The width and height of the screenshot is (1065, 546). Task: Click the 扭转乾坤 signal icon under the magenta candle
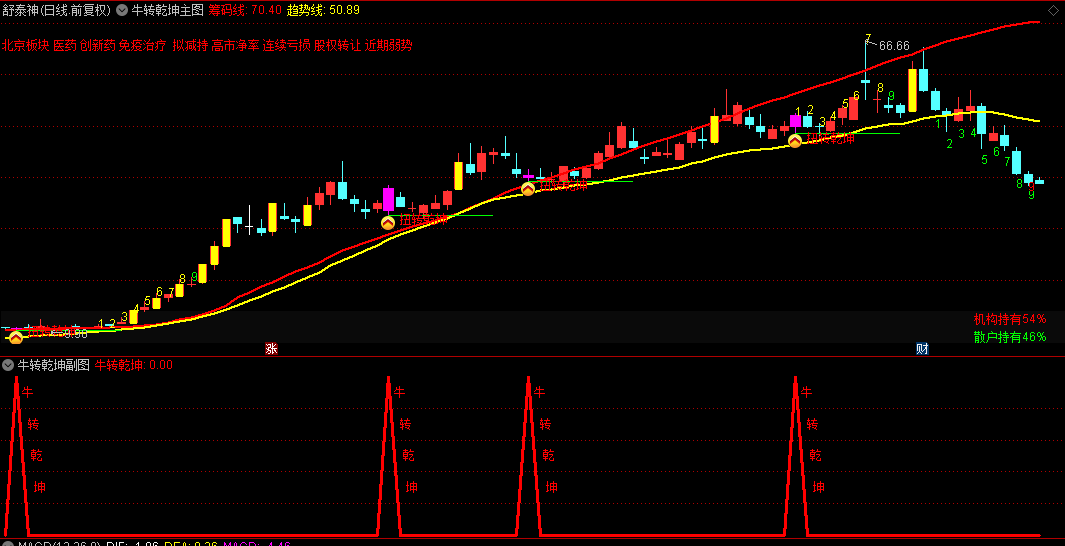[x=388, y=222]
